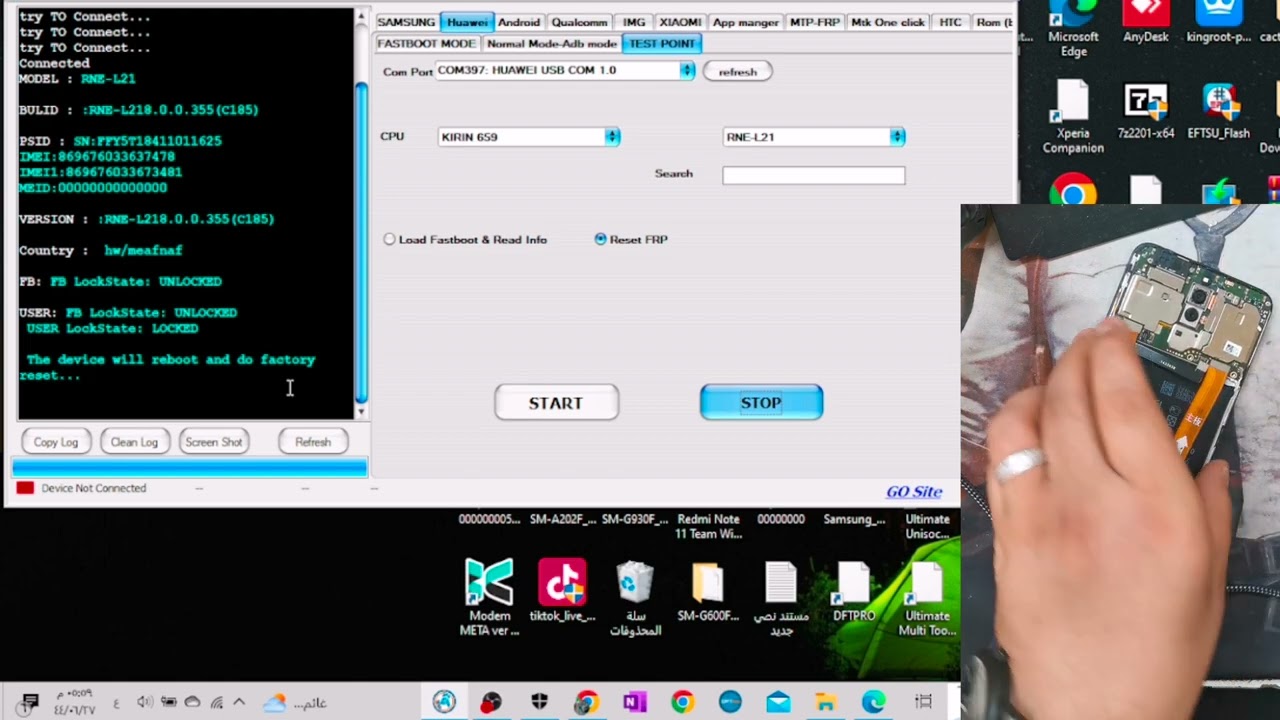Click the blue progress bar below log
The height and width of the screenshot is (720, 1280).
(189, 467)
